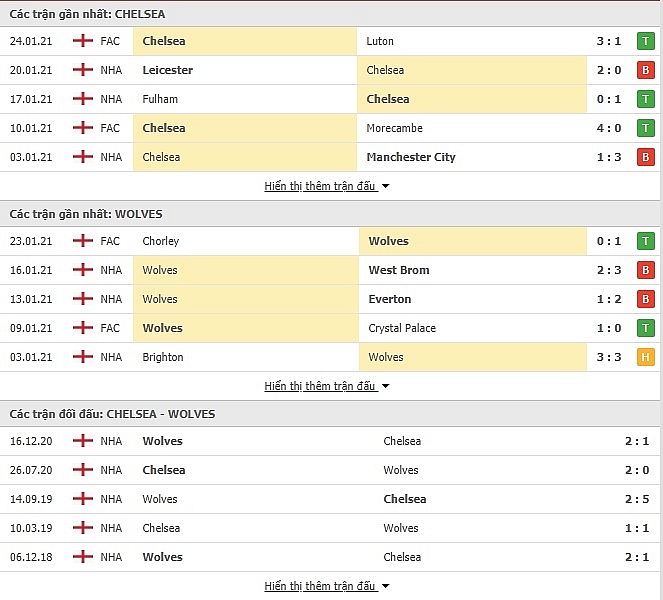The width and height of the screenshot is (663, 600).
Task: Click the green T badge for Chelsea vs Morecambe
Action: tap(645, 128)
